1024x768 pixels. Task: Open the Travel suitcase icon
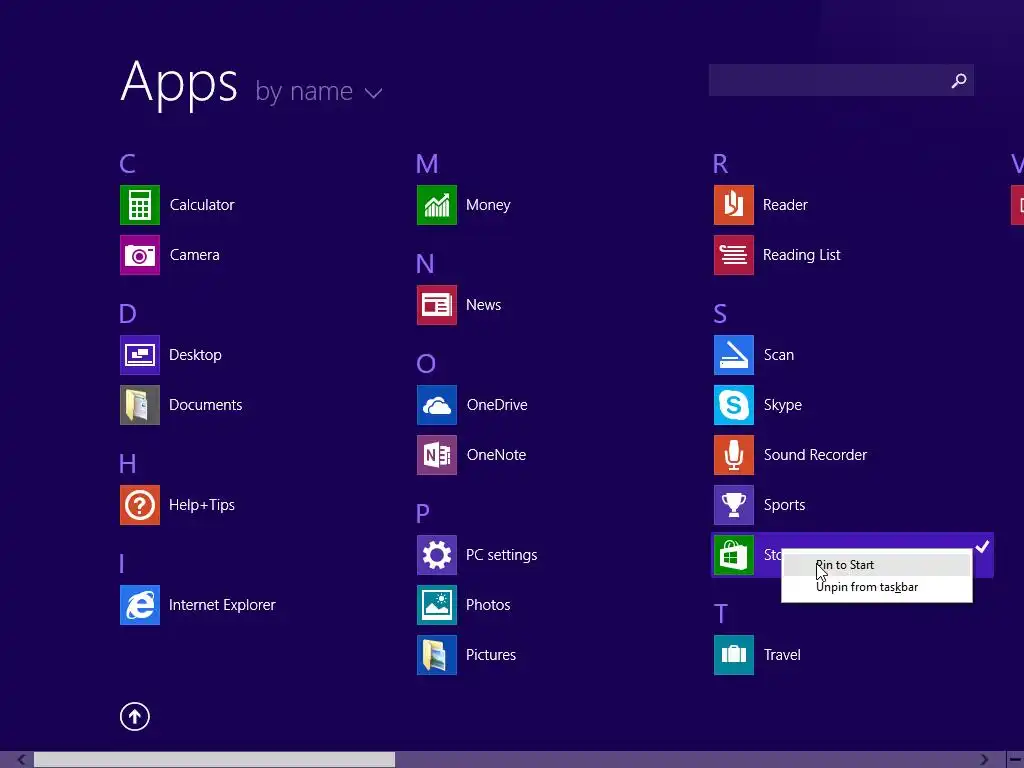[x=734, y=655]
